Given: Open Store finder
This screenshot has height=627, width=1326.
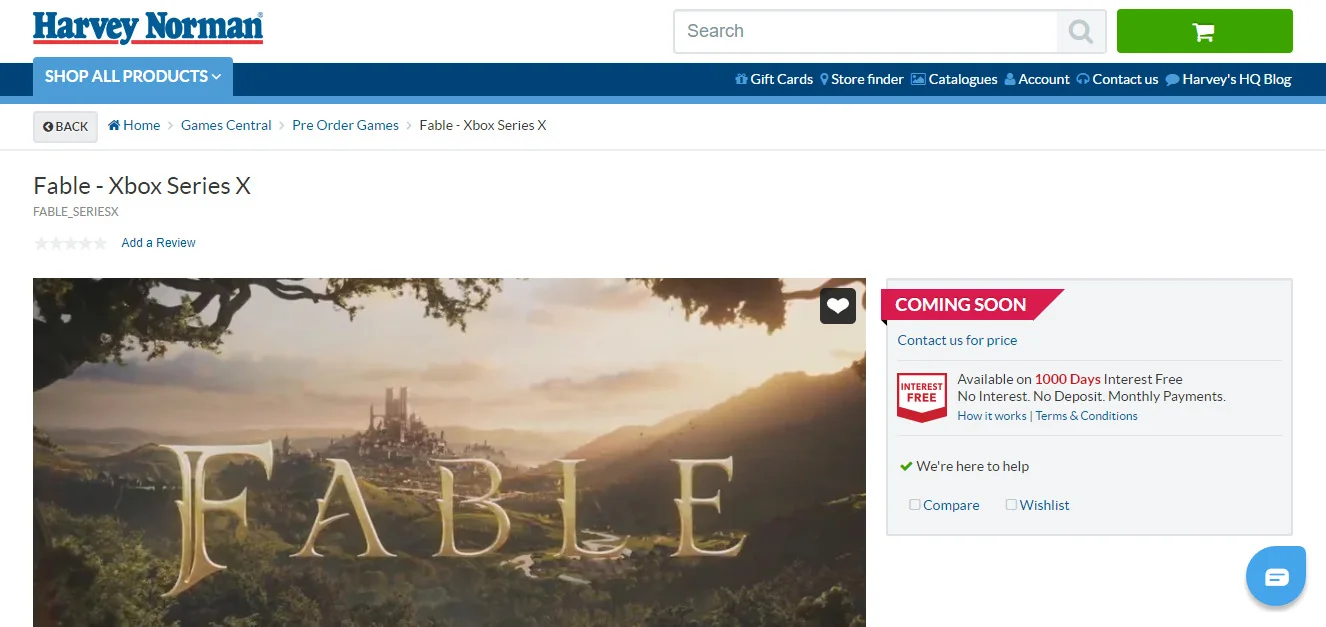Looking at the screenshot, I should pos(861,79).
